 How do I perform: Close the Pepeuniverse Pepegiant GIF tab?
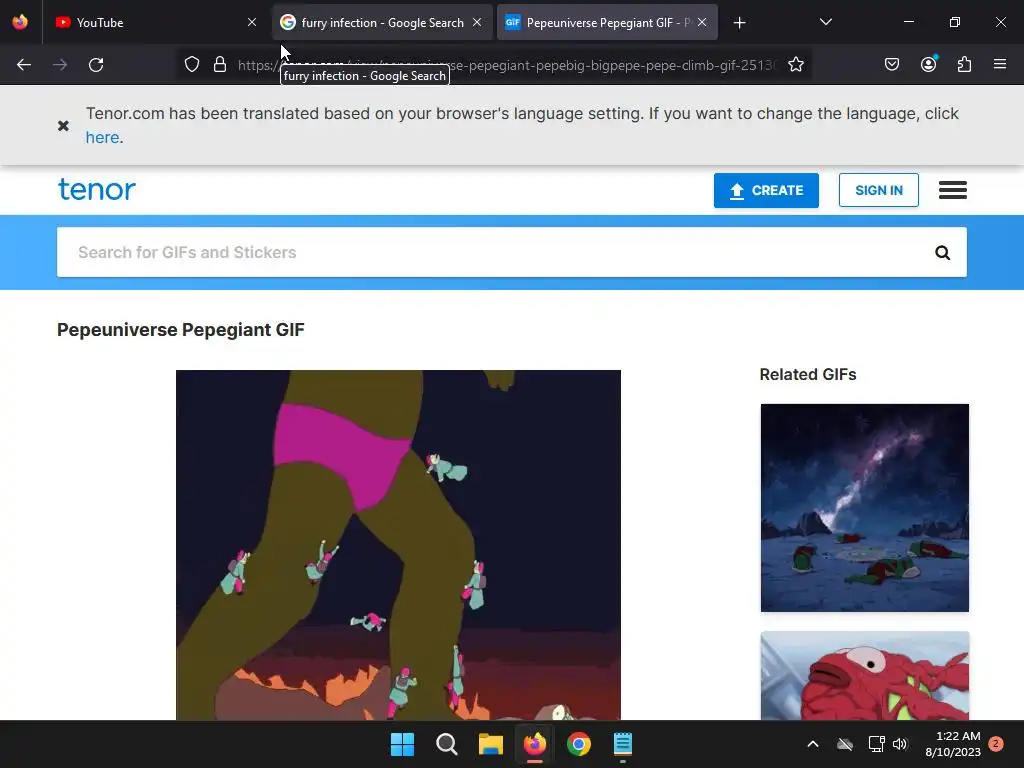point(702,22)
